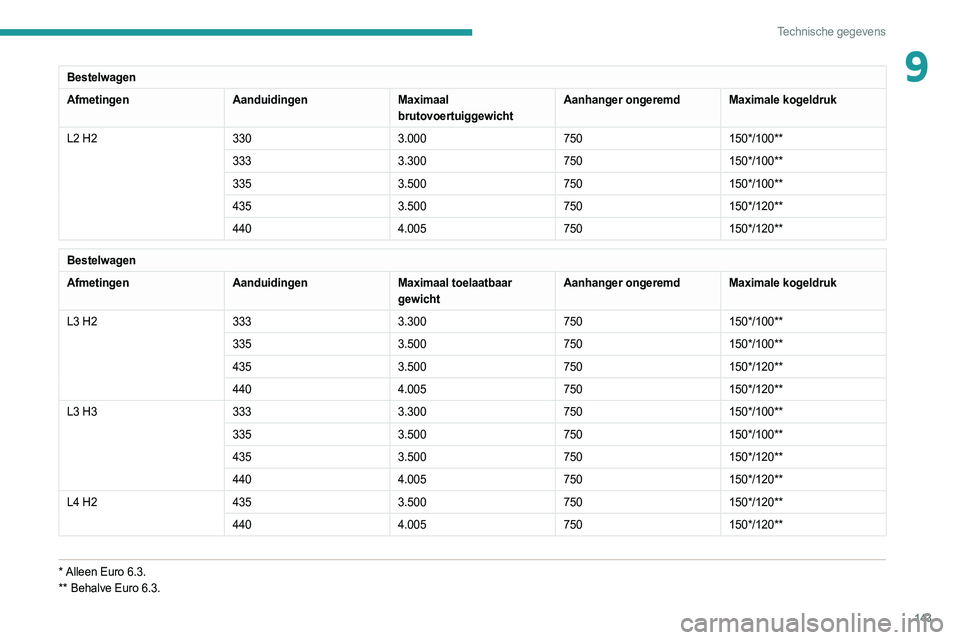This screenshot has width=960, height=640.
Task: Click '150*/120**' in L4 H2's 435 row
Action: 756,502
